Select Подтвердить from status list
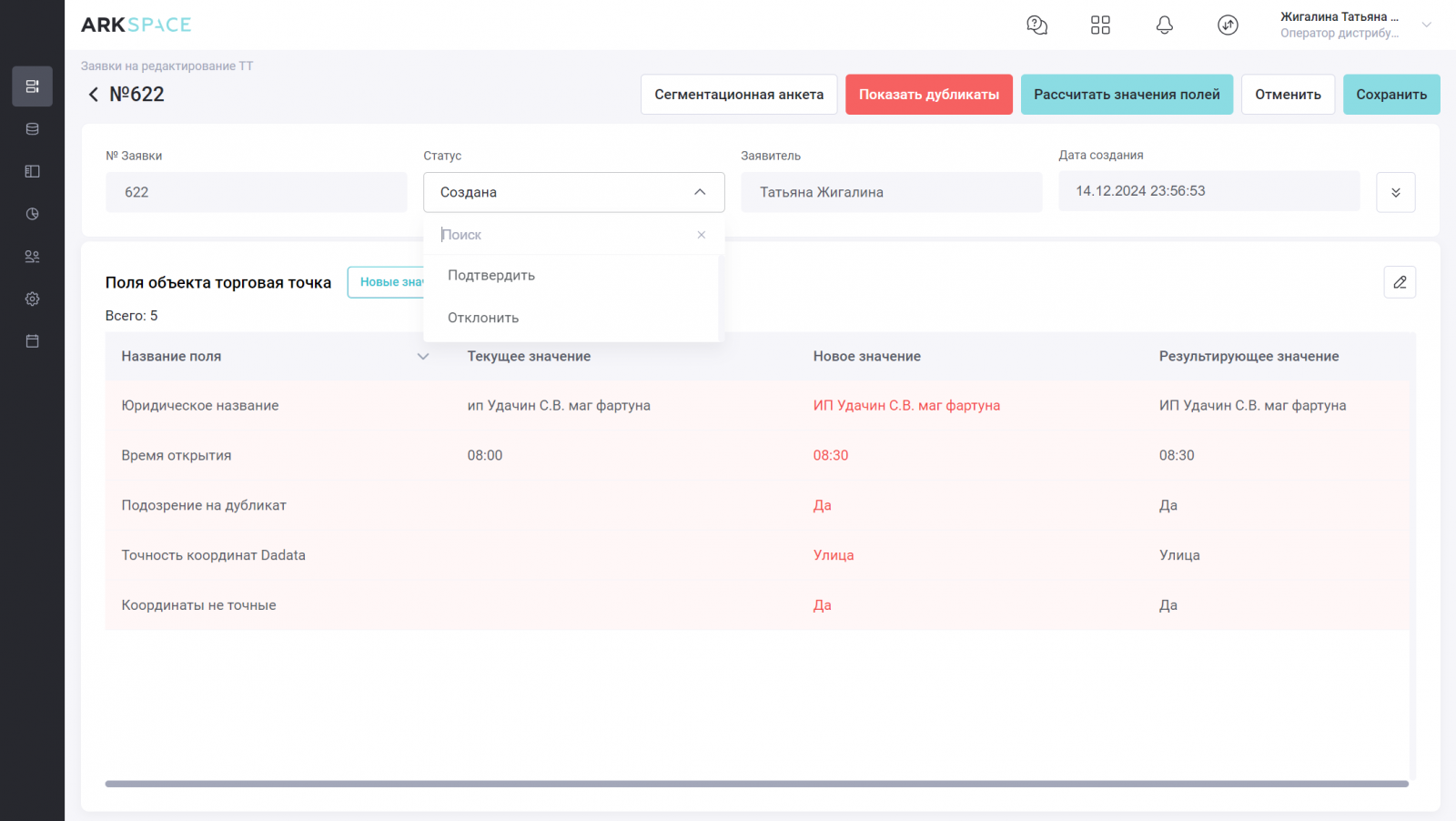The height and width of the screenshot is (821, 1456). (x=491, y=276)
